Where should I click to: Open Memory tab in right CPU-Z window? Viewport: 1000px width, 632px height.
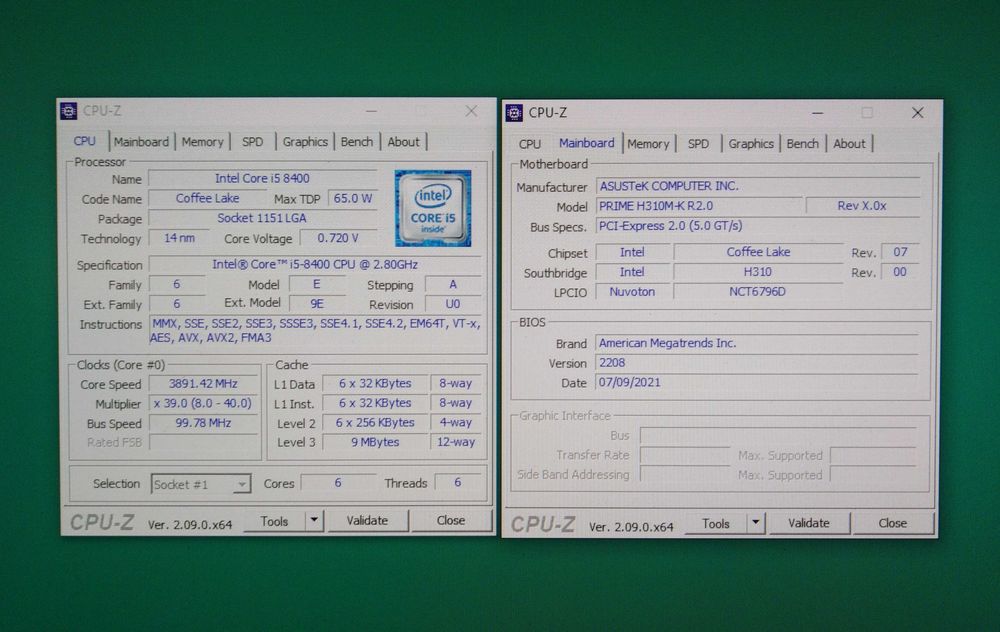[x=648, y=144]
